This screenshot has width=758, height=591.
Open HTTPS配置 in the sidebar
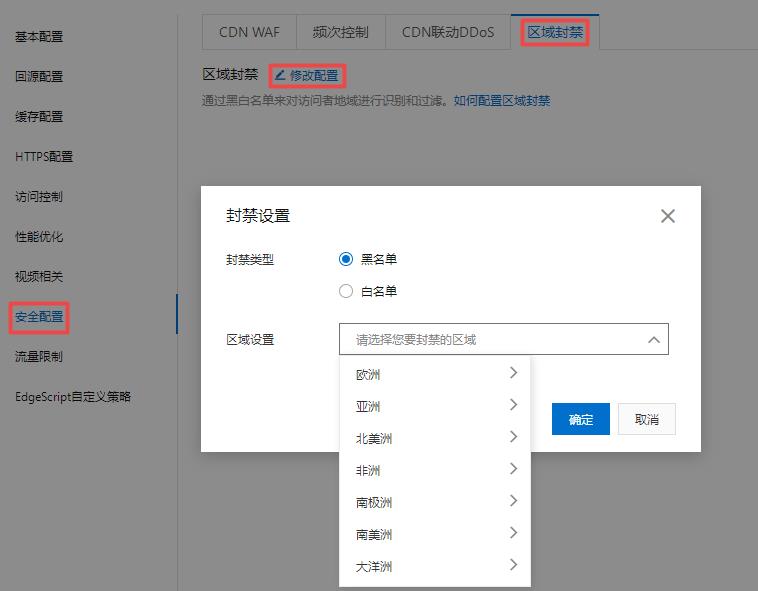[x=44, y=157]
